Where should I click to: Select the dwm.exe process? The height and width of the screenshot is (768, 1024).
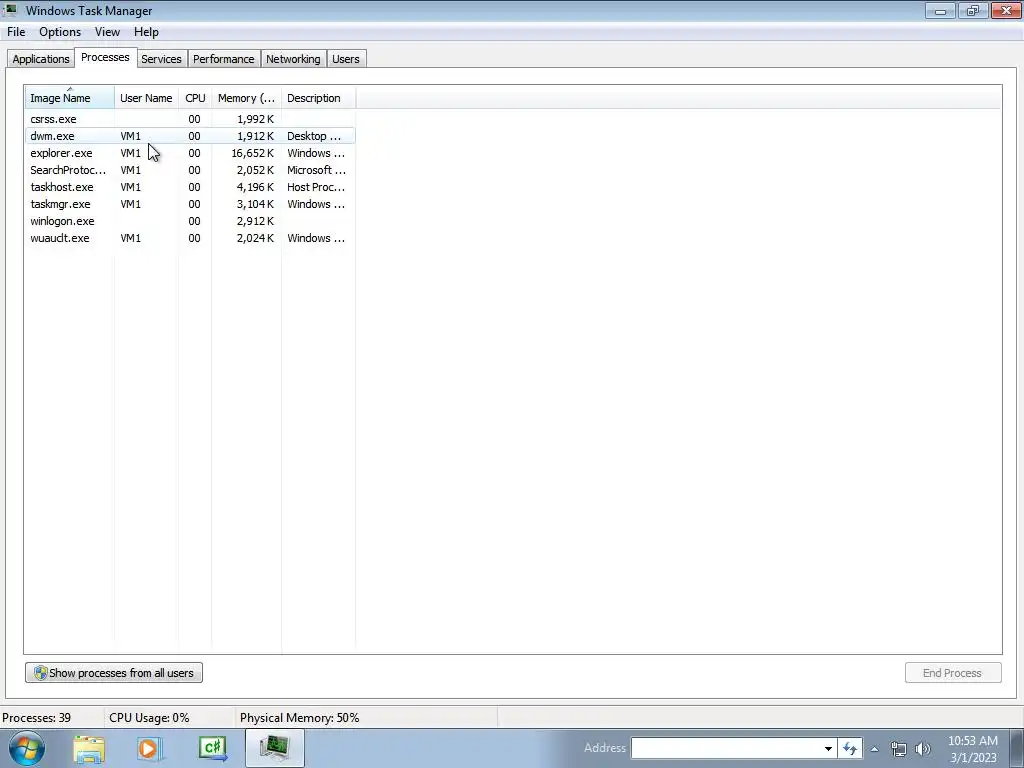pos(190,136)
